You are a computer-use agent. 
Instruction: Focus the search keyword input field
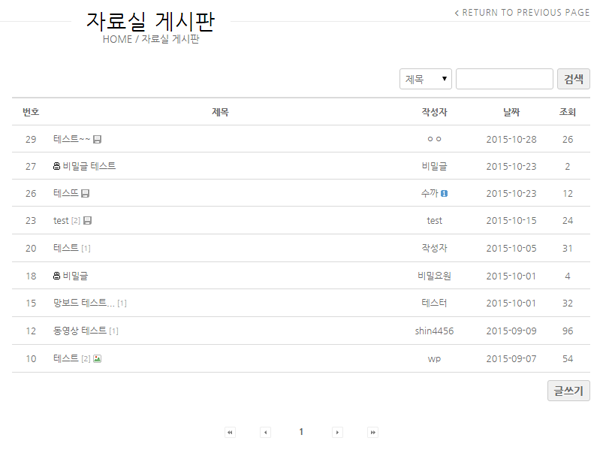click(x=504, y=79)
